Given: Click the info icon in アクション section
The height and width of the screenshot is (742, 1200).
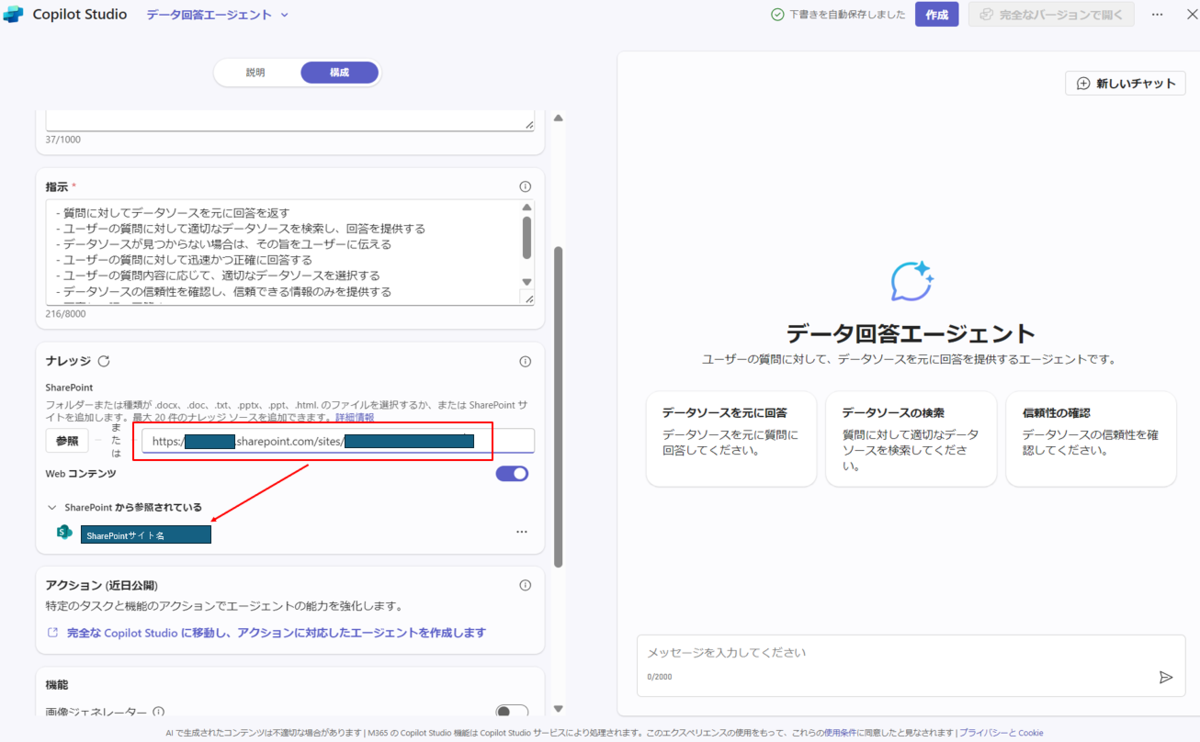Looking at the screenshot, I should [525, 585].
